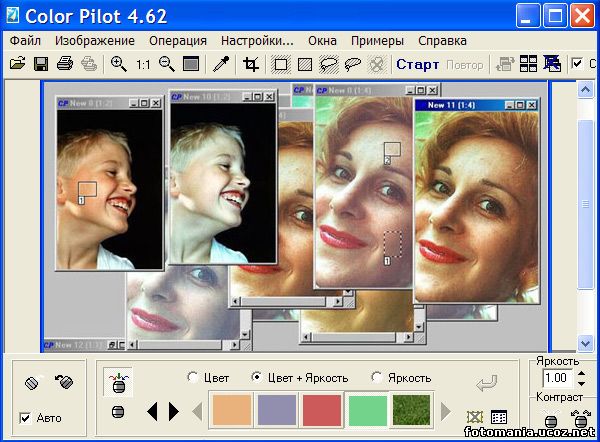Viewport: 600px width, 442px height.
Task: Save image using floppy disk icon
Action: point(41,64)
